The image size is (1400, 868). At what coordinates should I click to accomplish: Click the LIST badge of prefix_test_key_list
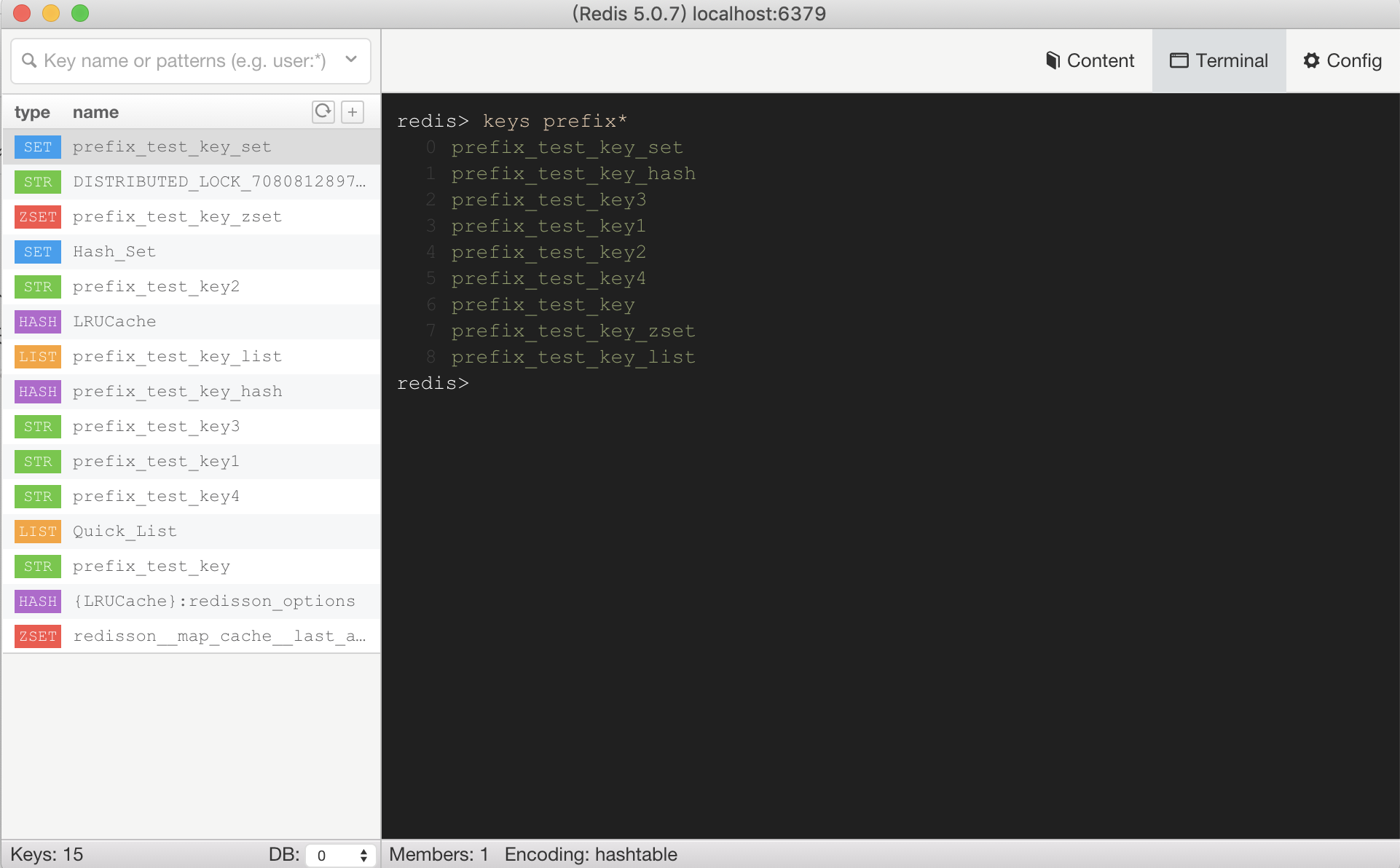[x=38, y=357]
